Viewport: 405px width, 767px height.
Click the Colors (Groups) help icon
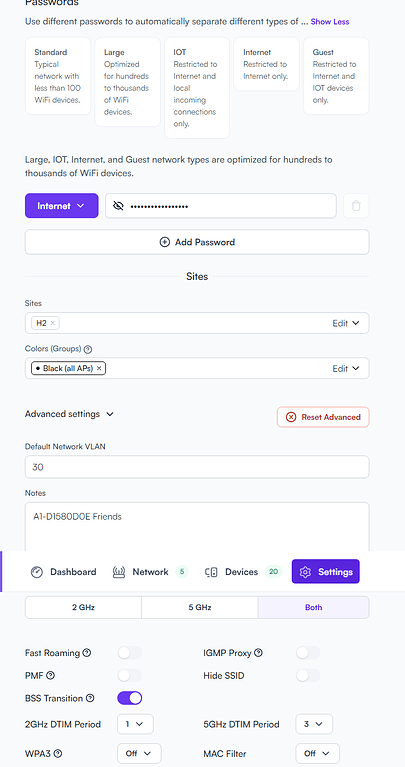tap(88, 349)
